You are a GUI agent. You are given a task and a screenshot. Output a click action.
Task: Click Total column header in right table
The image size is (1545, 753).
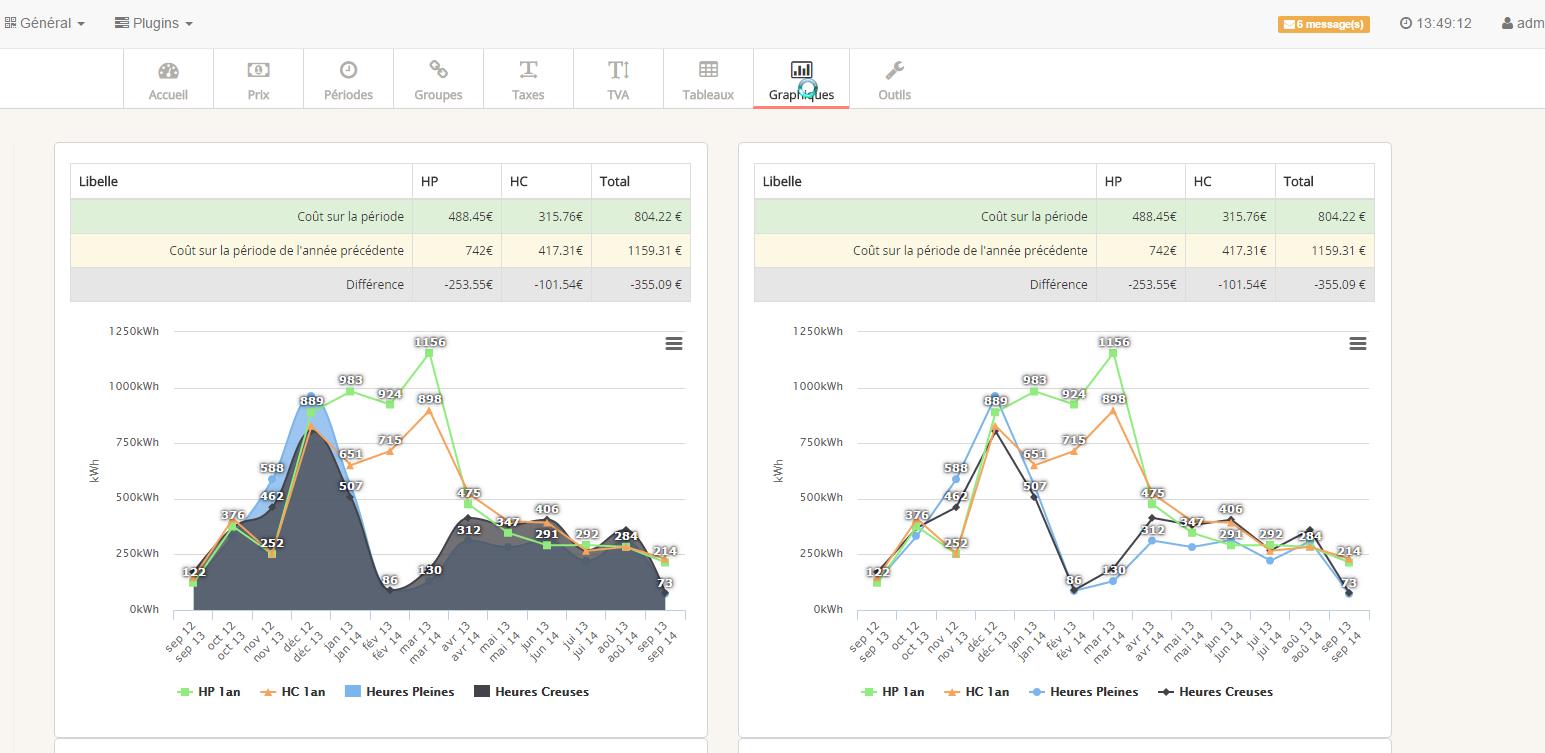point(1324,182)
